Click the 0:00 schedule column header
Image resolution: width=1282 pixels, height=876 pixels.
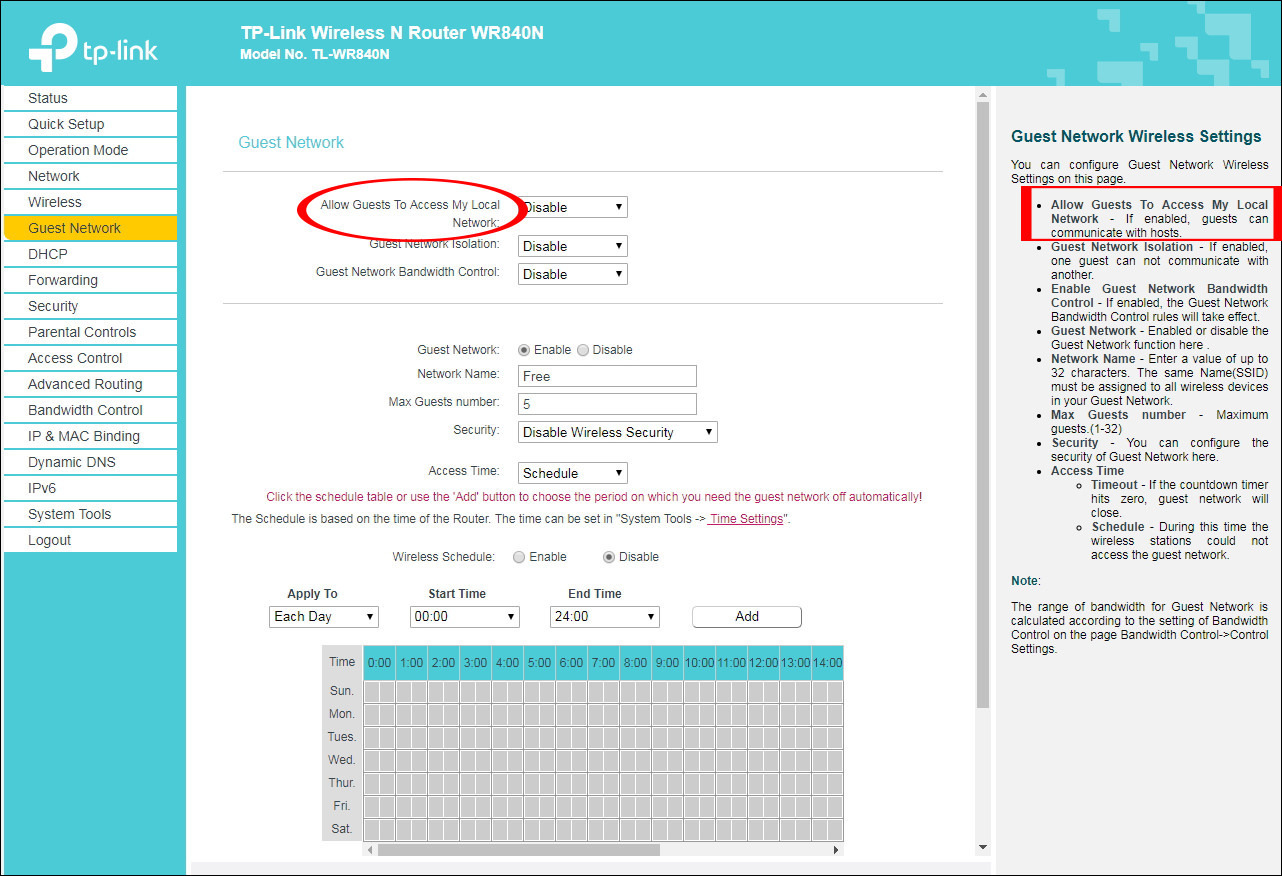(380, 662)
